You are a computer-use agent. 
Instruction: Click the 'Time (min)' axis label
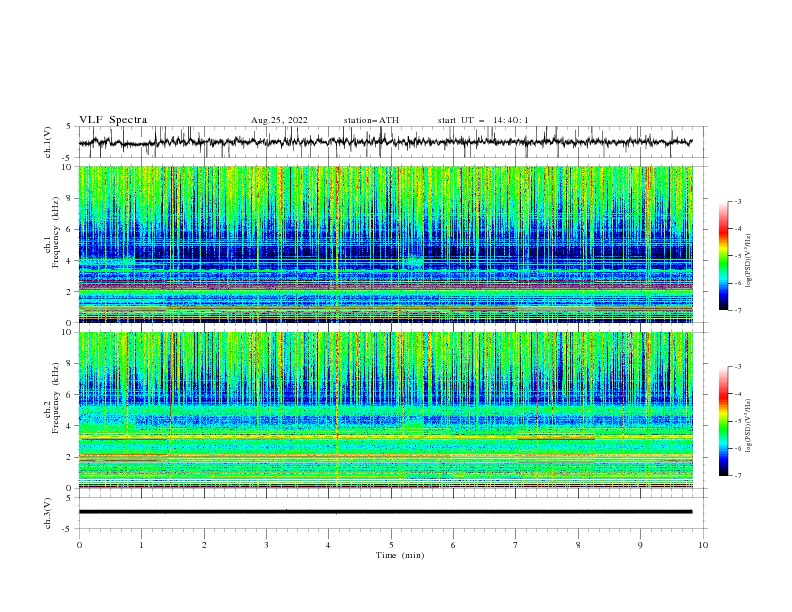[400, 555]
